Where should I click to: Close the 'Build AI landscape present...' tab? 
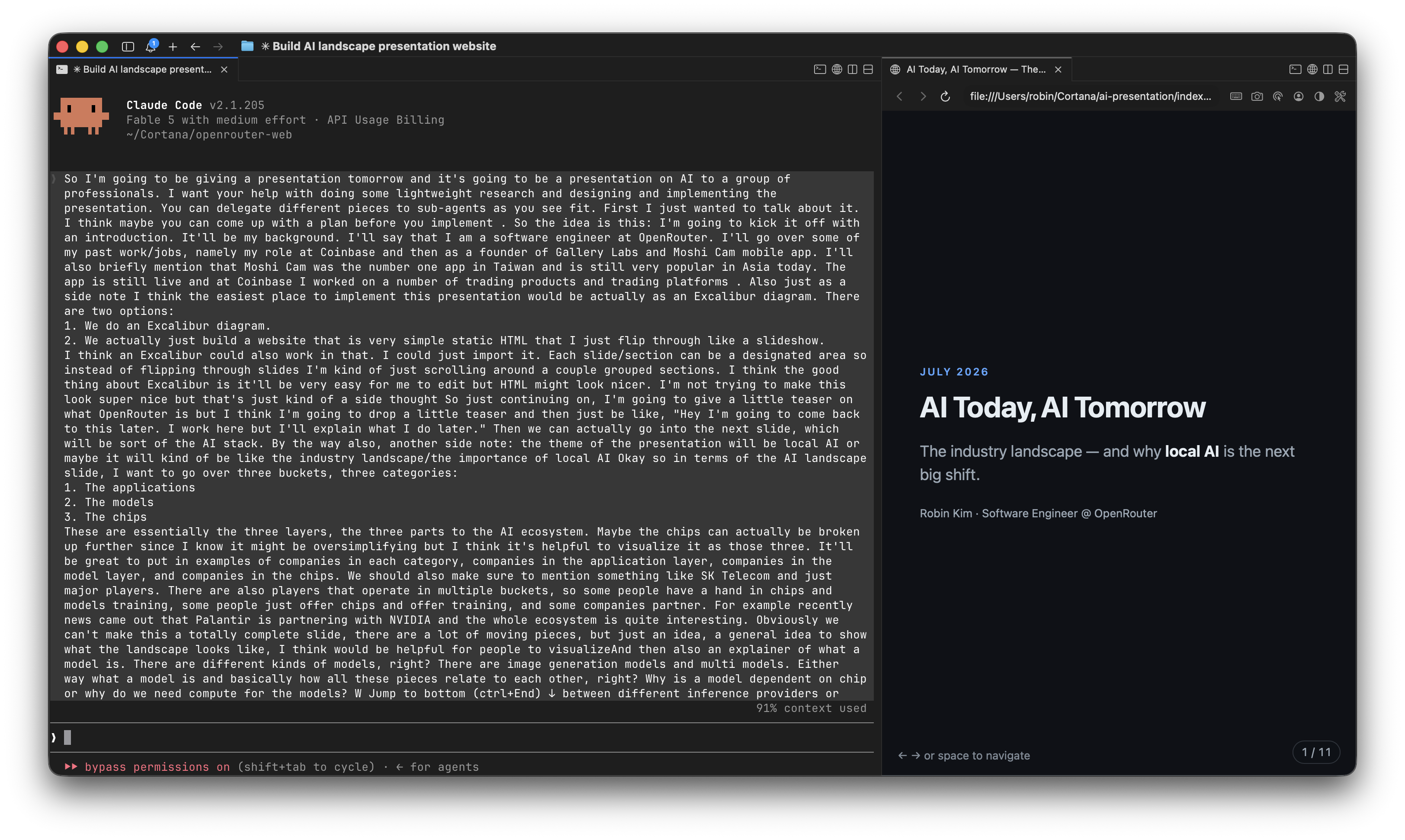tap(224, 69)
